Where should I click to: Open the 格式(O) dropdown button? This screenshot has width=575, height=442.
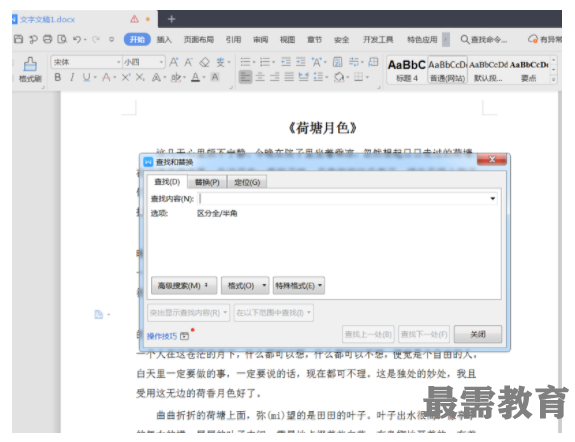click(x=245, y=285)
